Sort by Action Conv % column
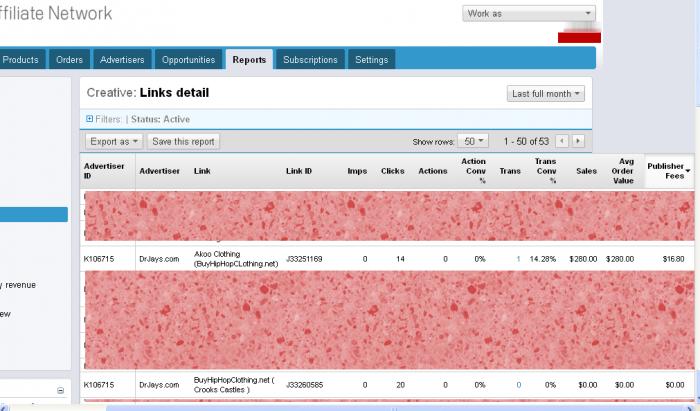 (473, 171)
